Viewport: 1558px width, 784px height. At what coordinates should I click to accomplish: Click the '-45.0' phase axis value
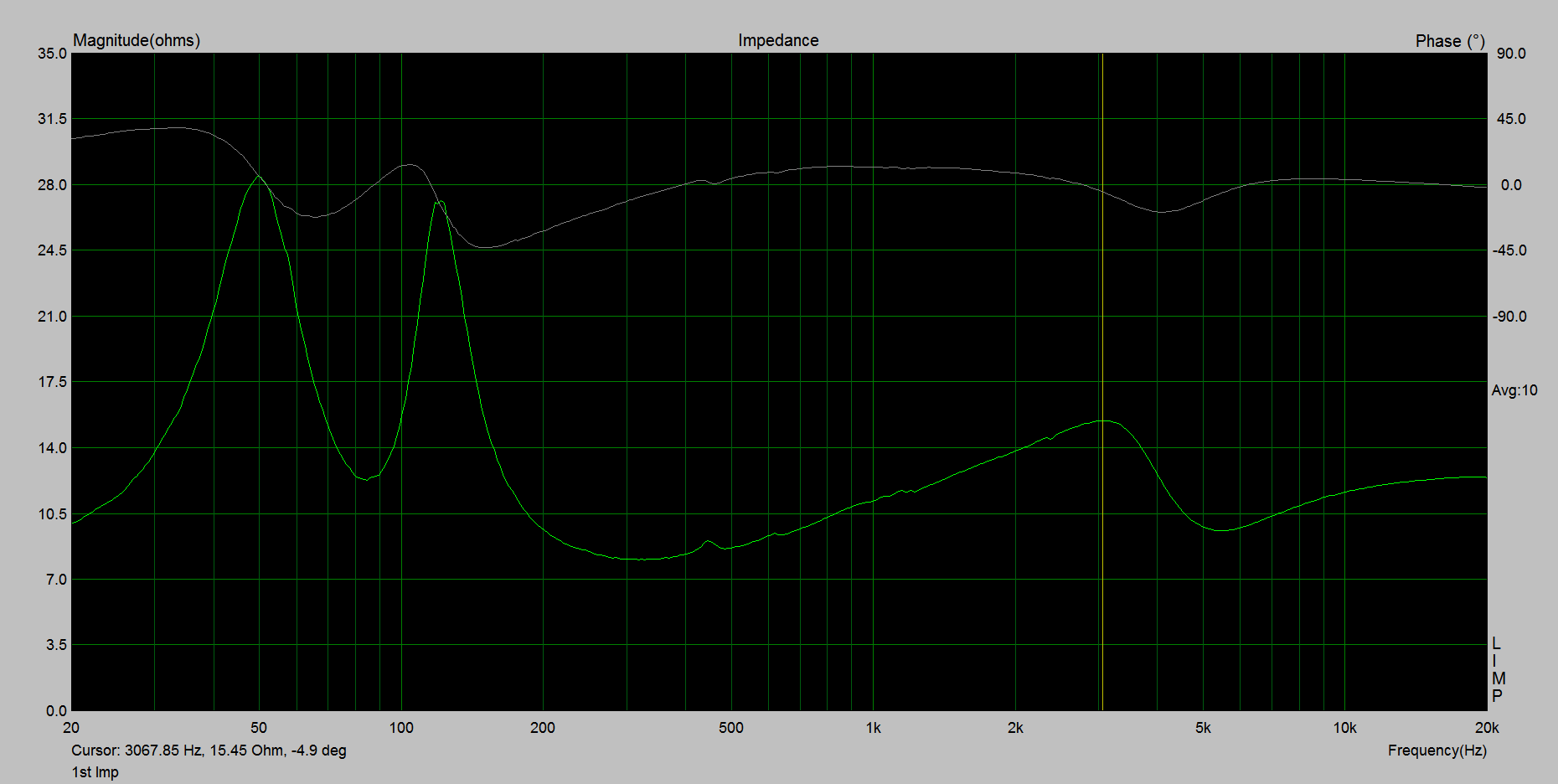coord(1509,250)
